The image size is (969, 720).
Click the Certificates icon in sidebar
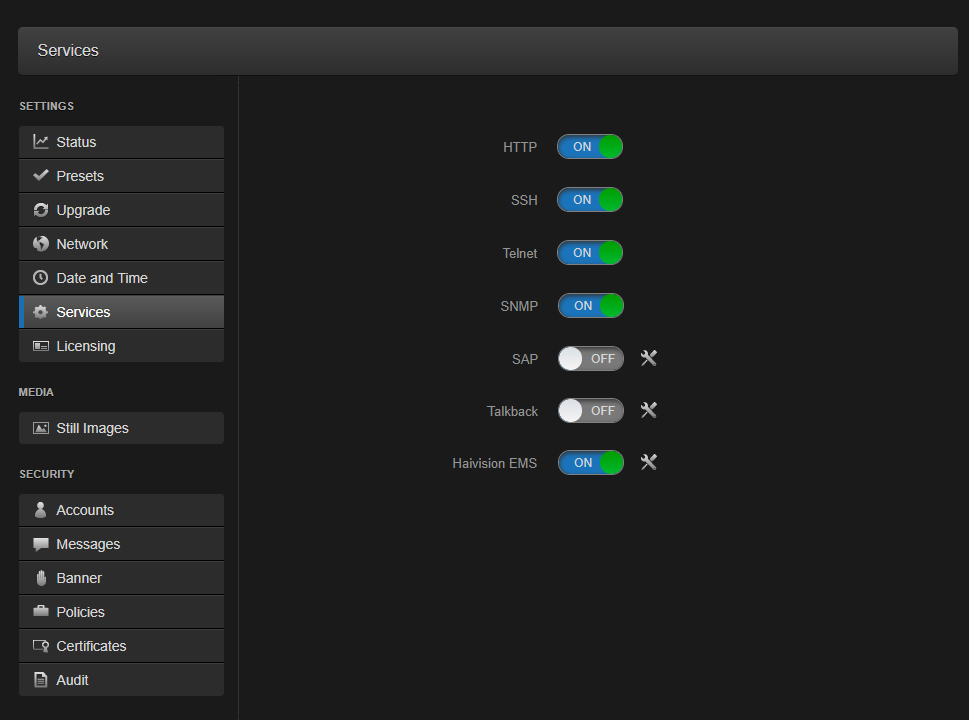41,646
